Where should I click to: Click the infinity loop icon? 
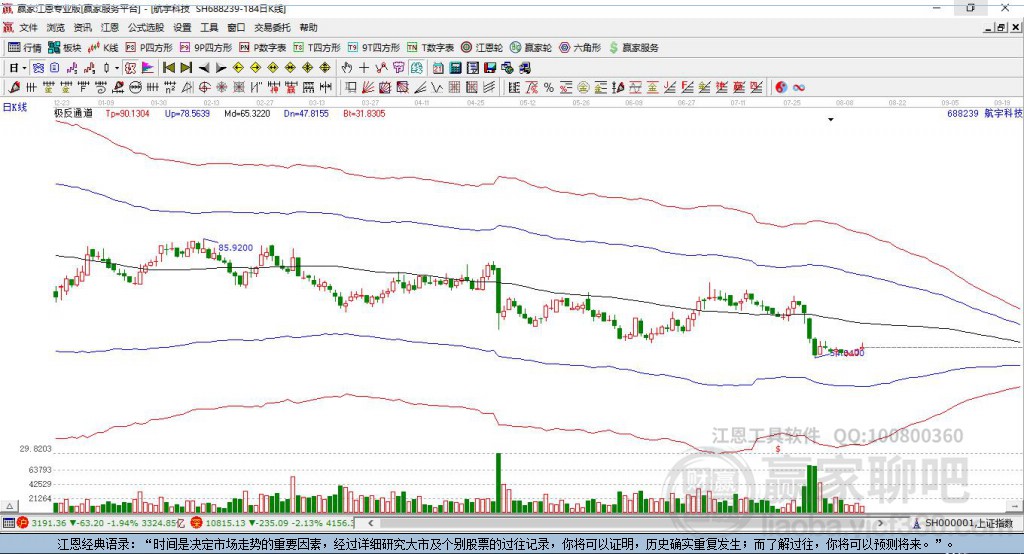799,88
